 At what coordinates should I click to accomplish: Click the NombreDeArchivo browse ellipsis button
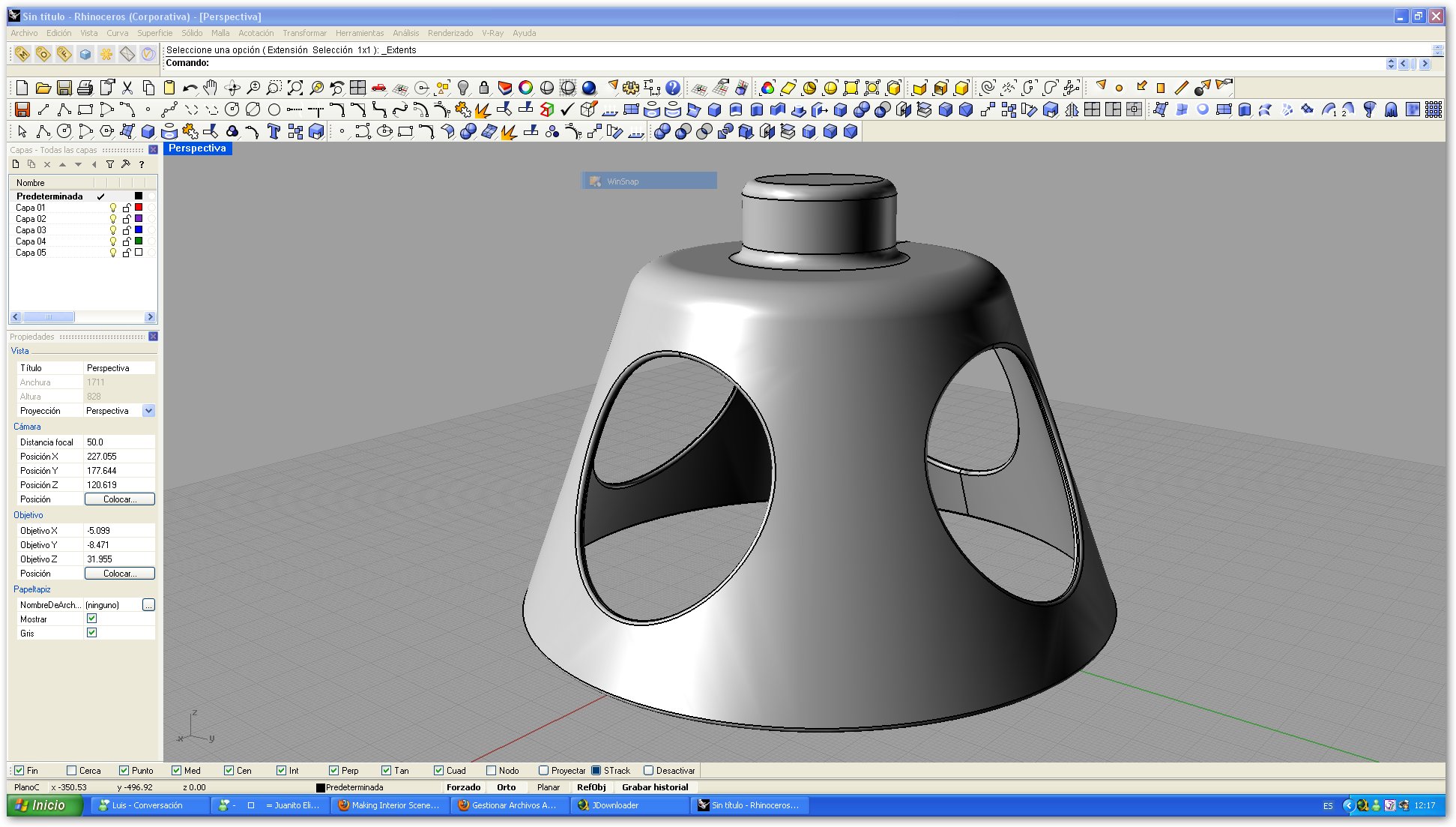[148, 604]
